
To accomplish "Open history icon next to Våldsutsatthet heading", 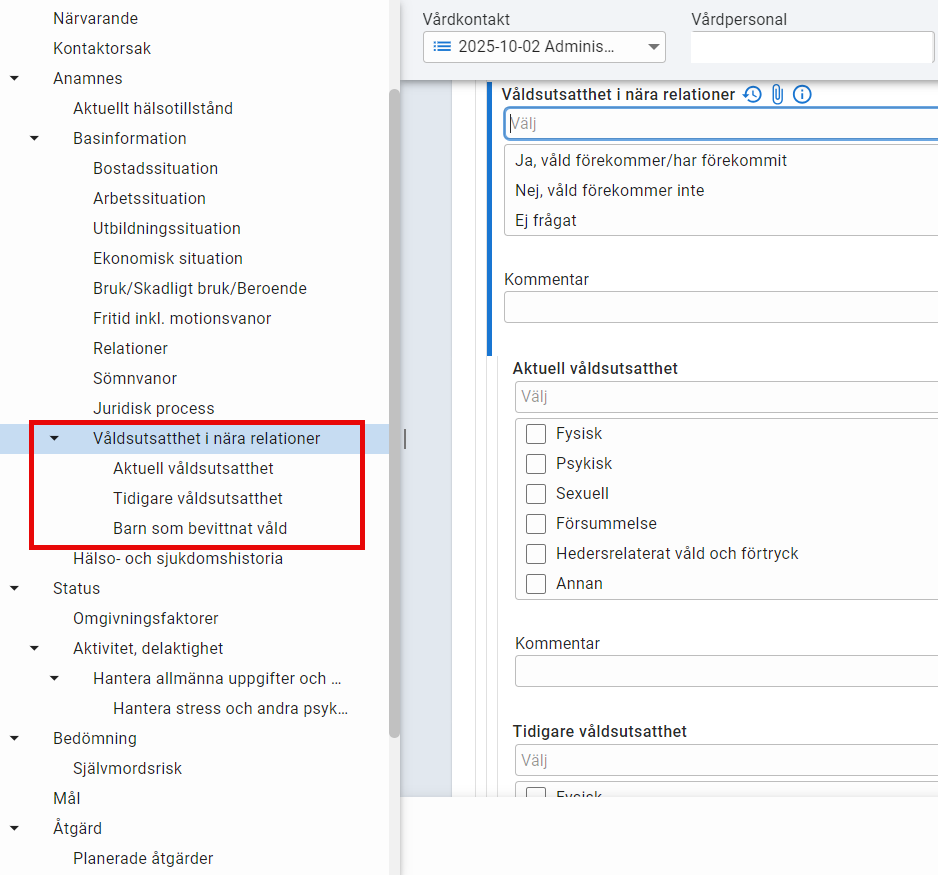I will coord(752,94).
